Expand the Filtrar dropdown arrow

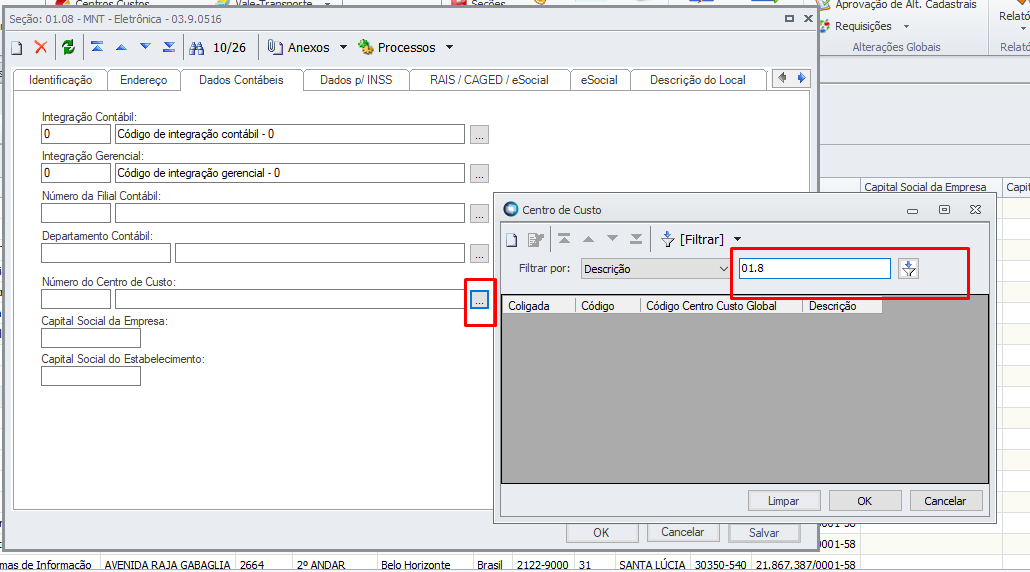737,240
